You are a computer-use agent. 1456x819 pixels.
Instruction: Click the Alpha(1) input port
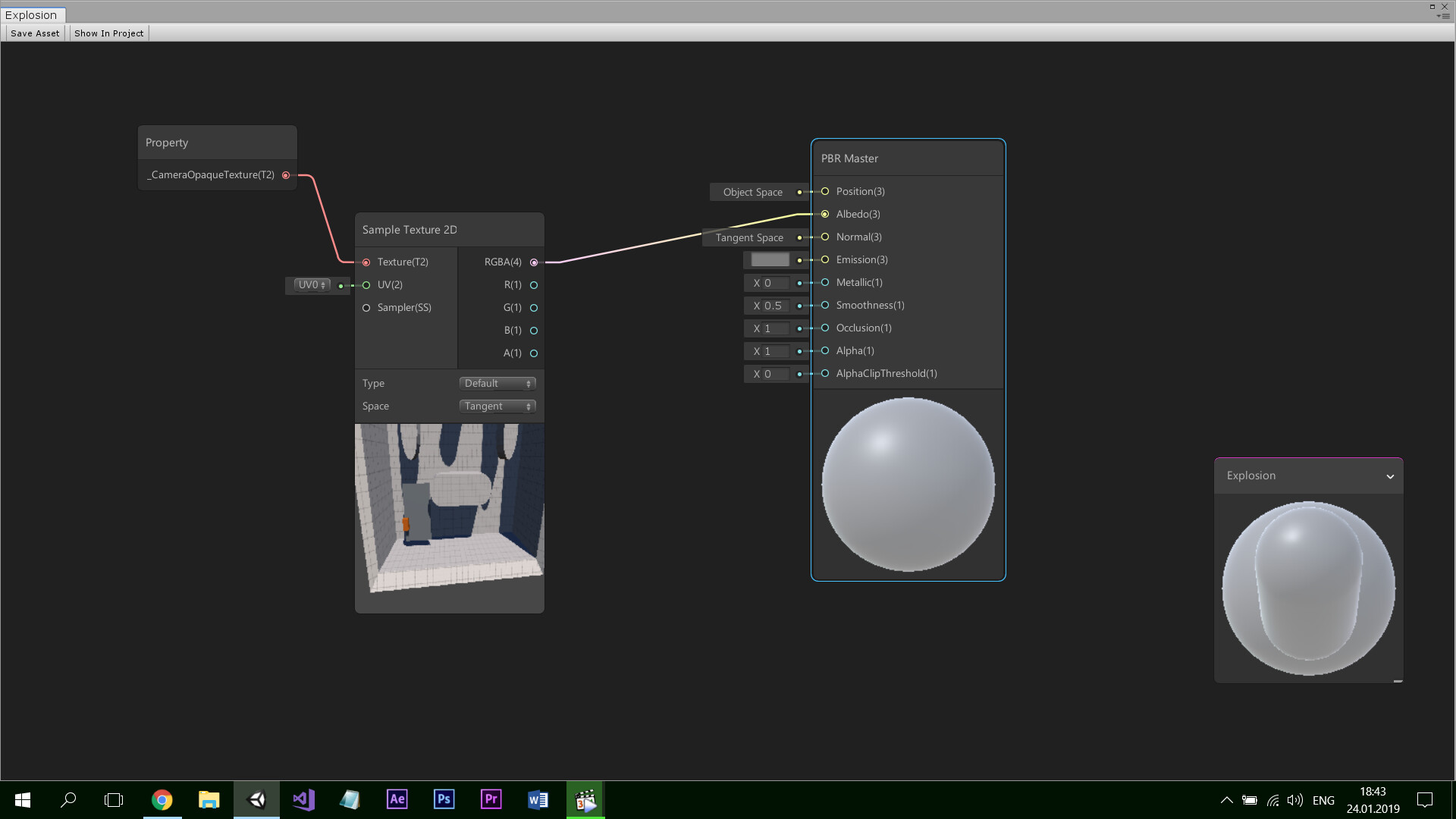(x=825, y=351)
